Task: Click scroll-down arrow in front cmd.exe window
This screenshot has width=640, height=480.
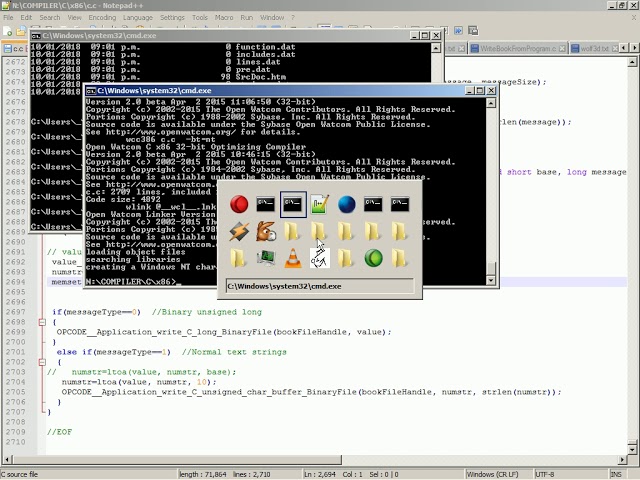Action: pos(491,280)
